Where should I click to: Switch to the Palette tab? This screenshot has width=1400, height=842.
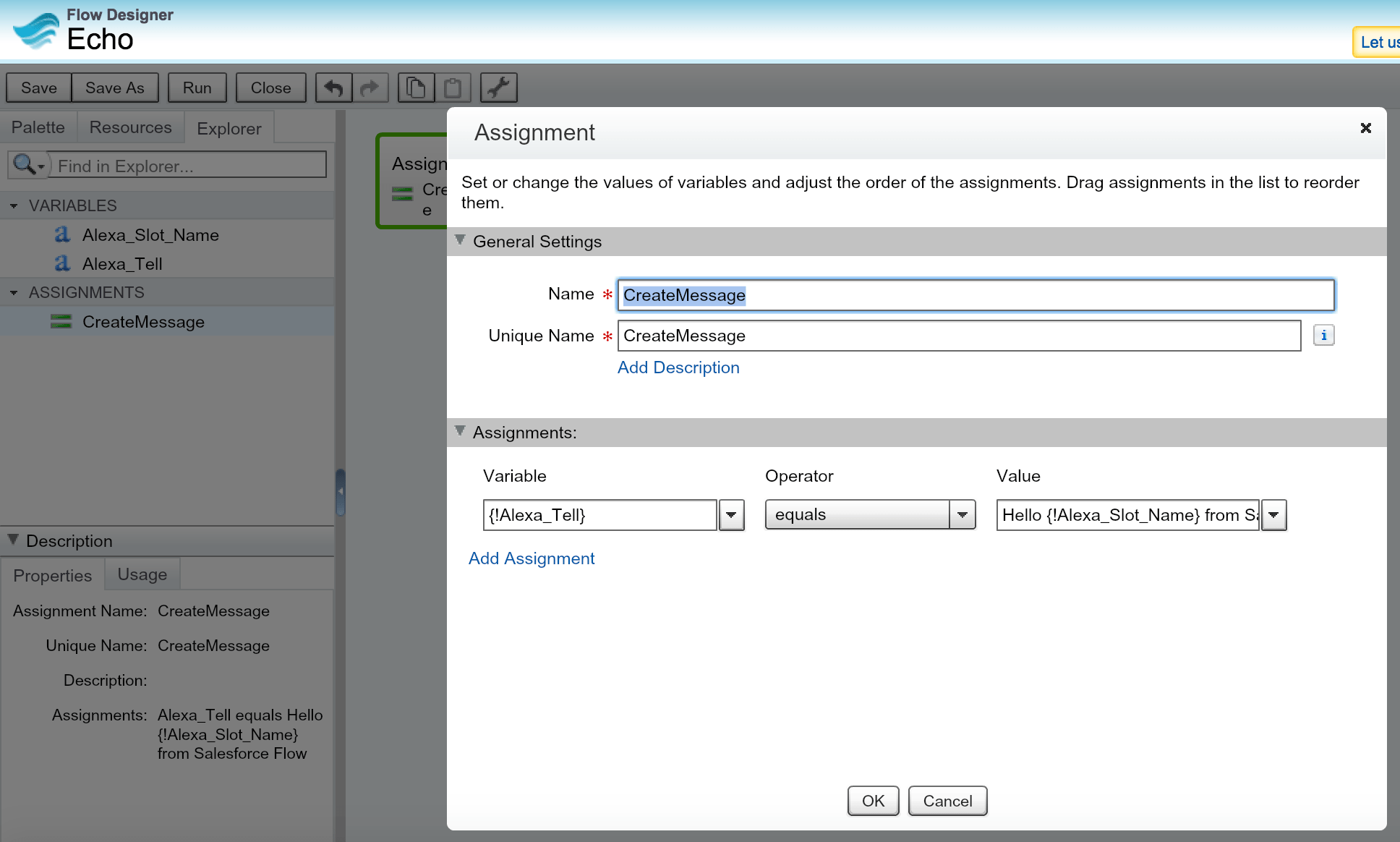coord(38,127)
